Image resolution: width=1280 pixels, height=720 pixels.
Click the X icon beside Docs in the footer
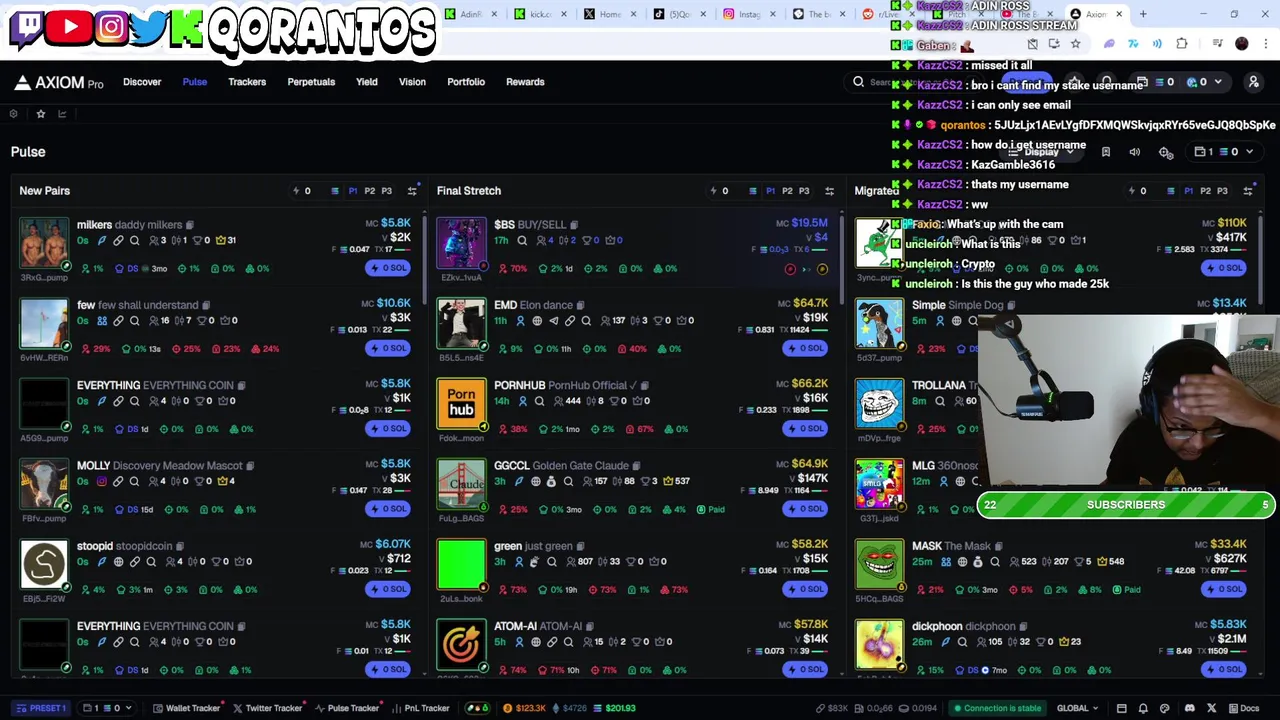pyautogui.click(x=1211, y=708)
